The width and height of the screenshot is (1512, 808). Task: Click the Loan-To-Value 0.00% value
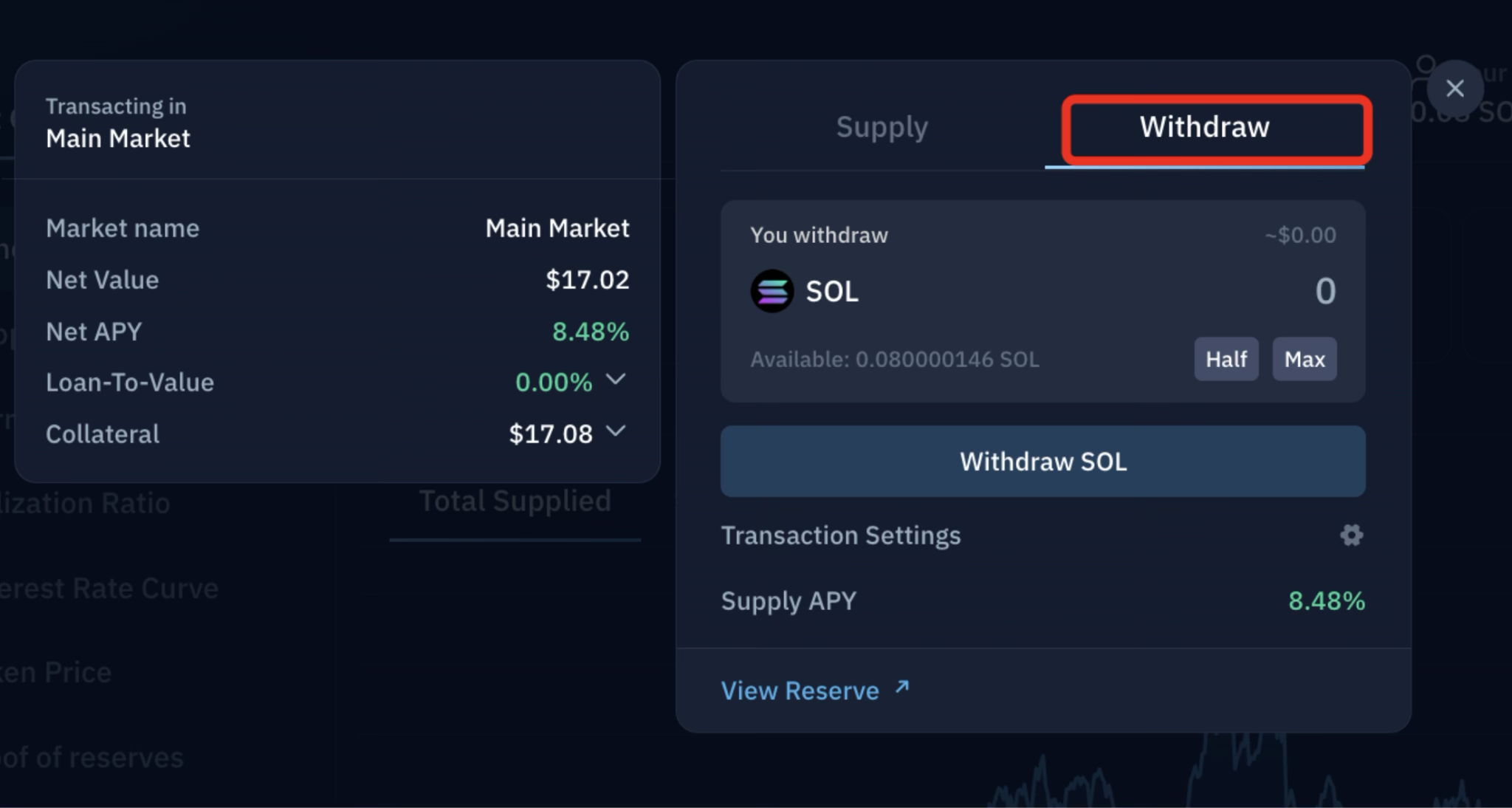click(553, 383)
